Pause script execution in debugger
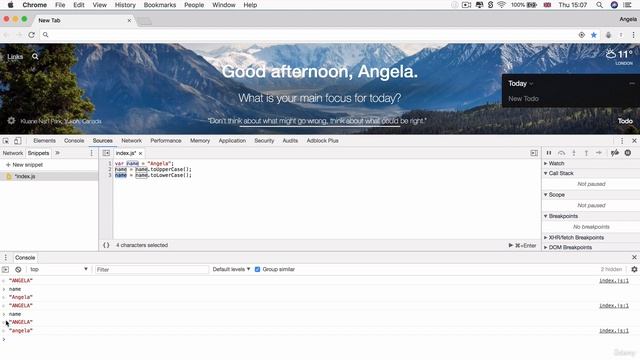This screenshot has height=360, width=640. point(549,153)
